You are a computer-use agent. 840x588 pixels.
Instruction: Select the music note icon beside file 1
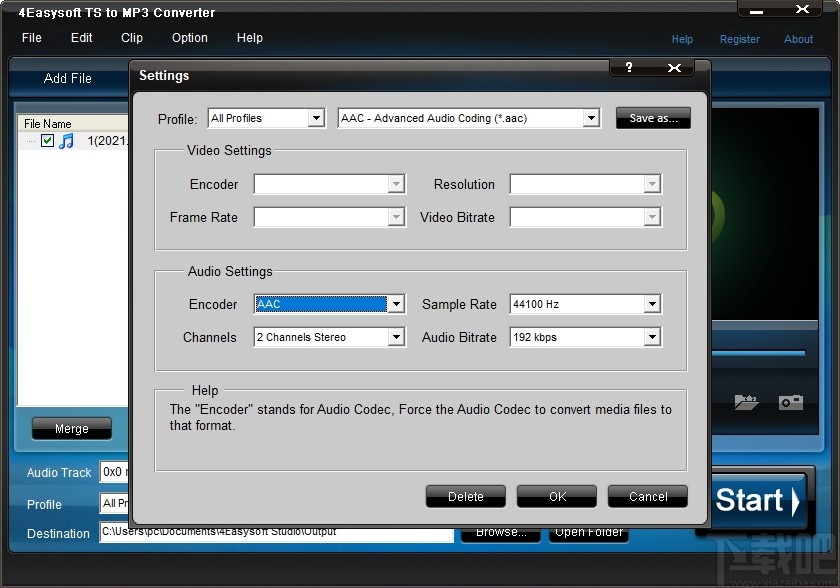(67, 141)
